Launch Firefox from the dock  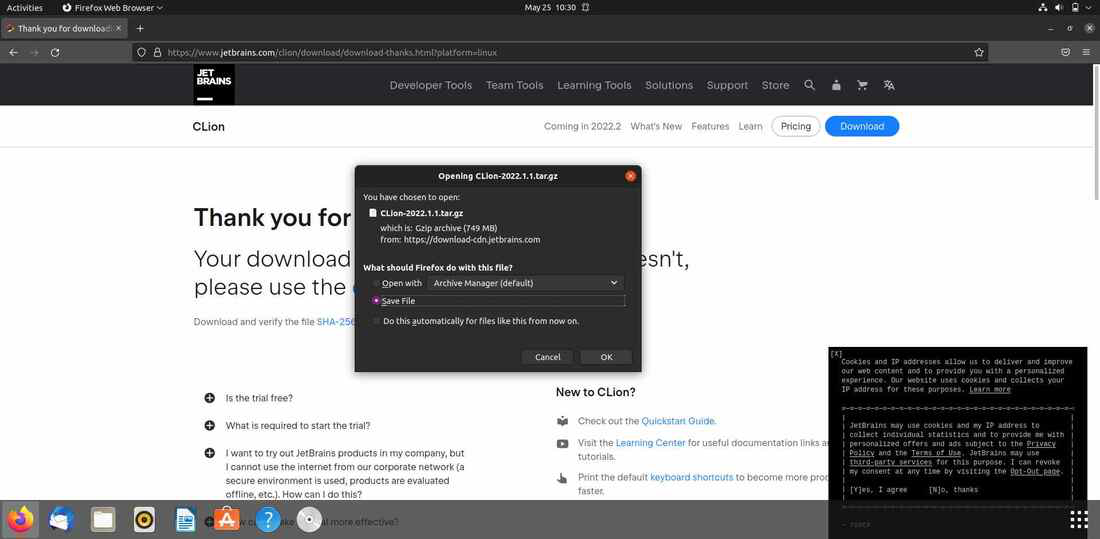tap(20, 520)
